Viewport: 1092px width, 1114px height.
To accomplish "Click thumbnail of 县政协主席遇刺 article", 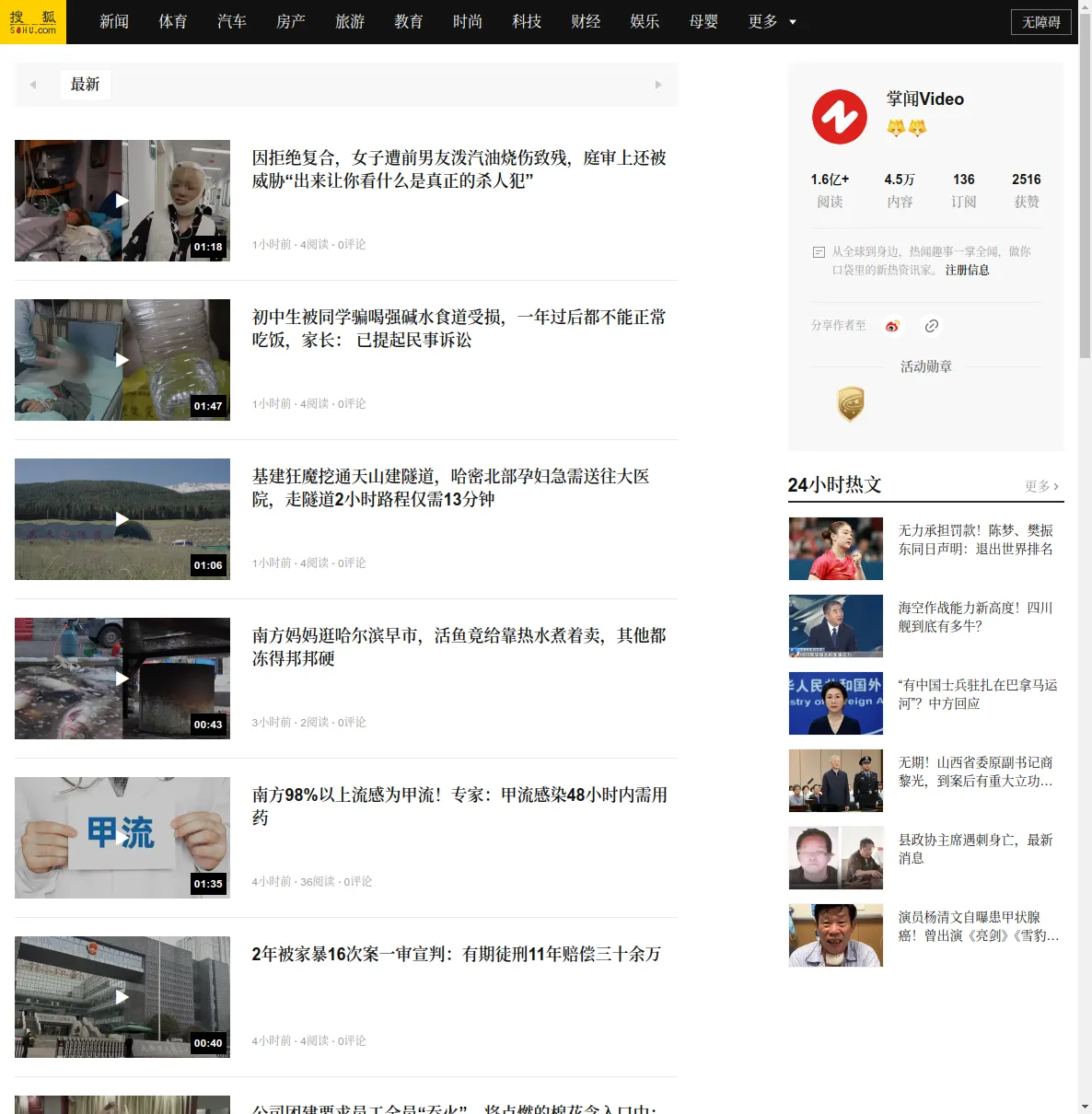I will click(x=836, y=858).
